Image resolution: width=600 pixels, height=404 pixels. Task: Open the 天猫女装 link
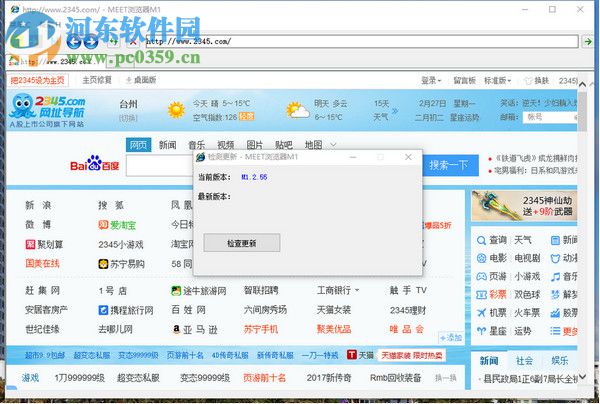coord(334,310)
